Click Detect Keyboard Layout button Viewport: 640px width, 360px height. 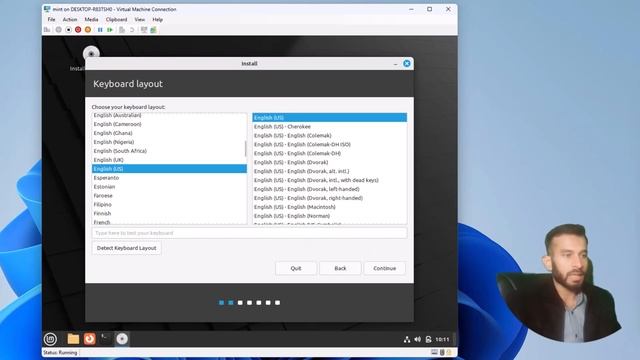(127, 248)
